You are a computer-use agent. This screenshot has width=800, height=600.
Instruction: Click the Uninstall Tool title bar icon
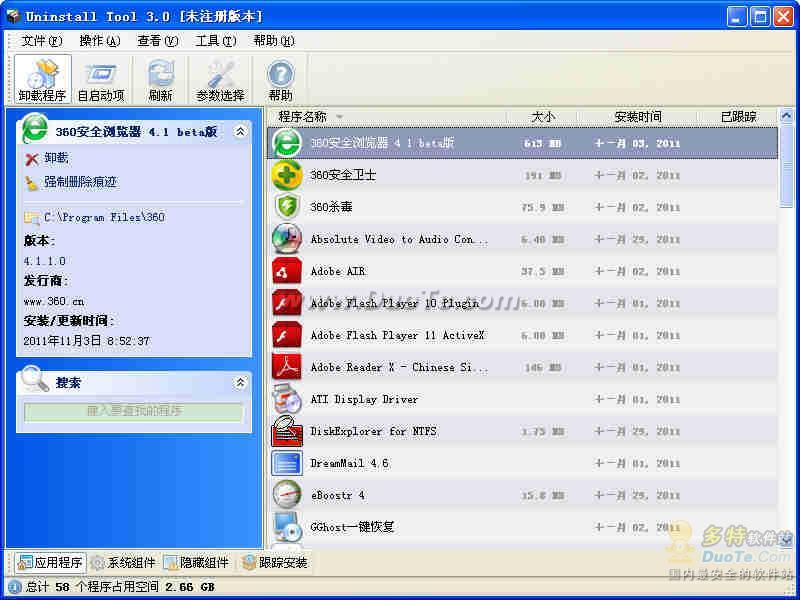point(12,16)
